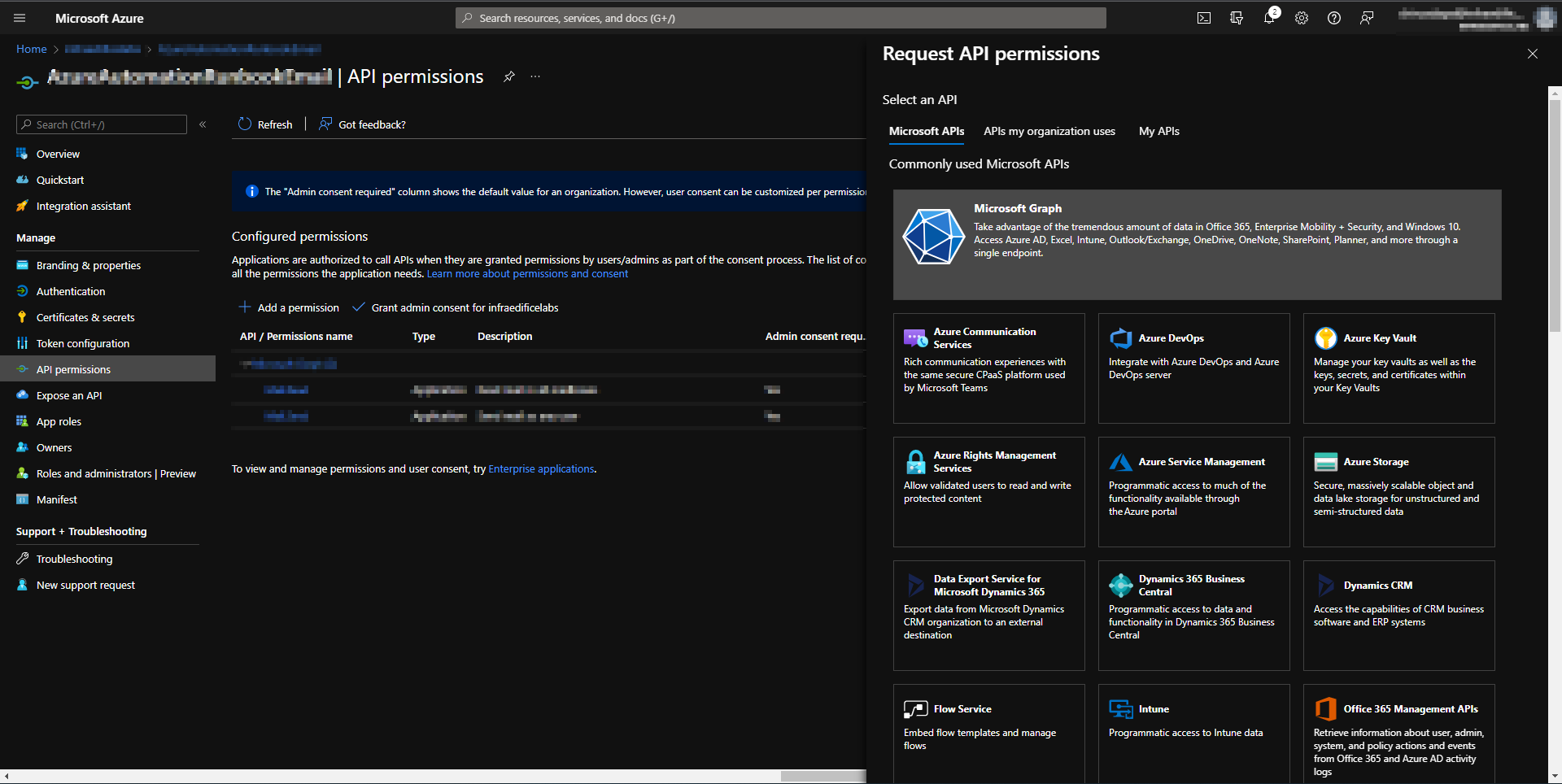Click Got feedback?

click(x=362, y=124)
